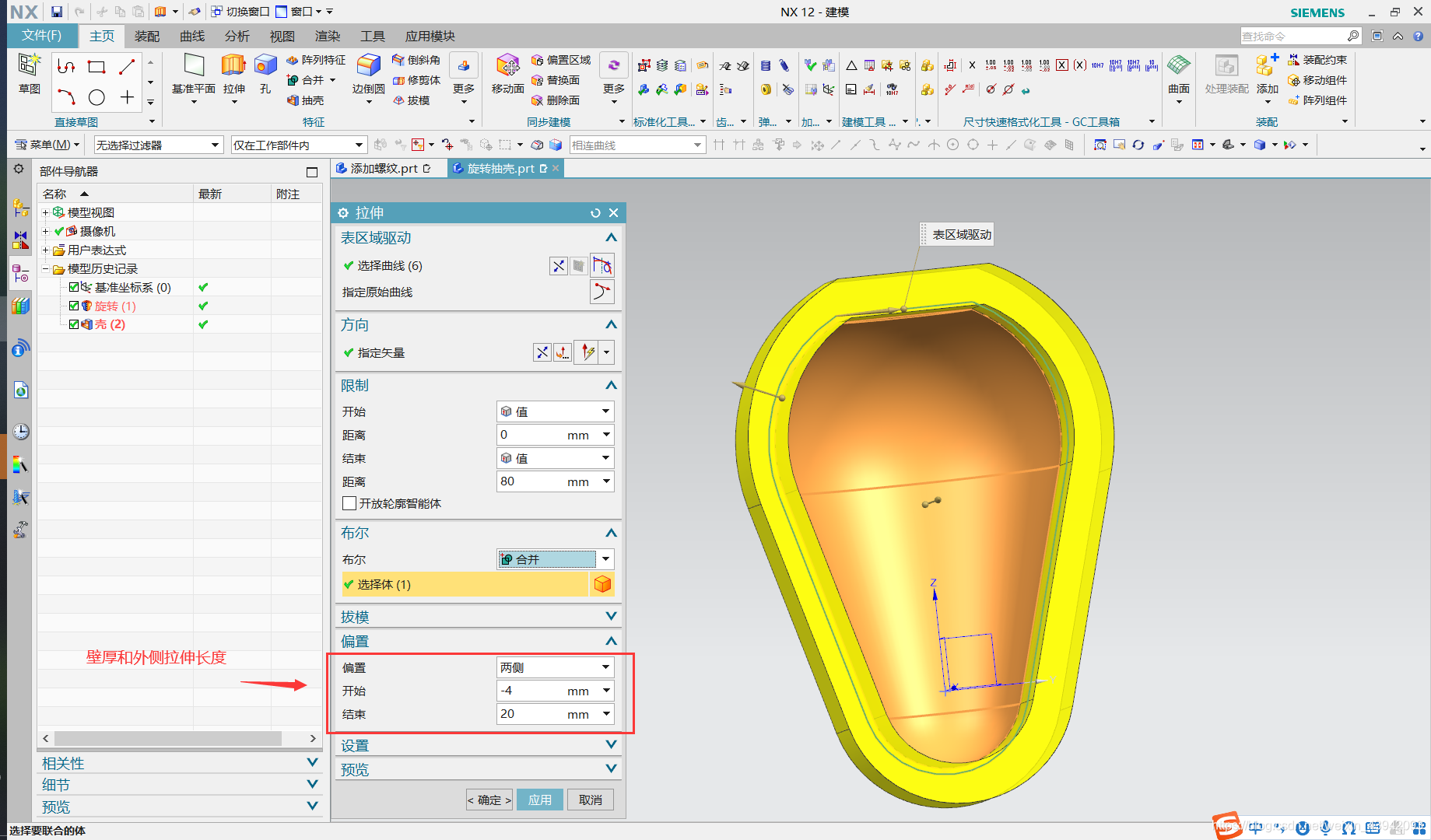
Task: Open the 阵列特征 pattern feature tool
Action: tap(315, 60)
